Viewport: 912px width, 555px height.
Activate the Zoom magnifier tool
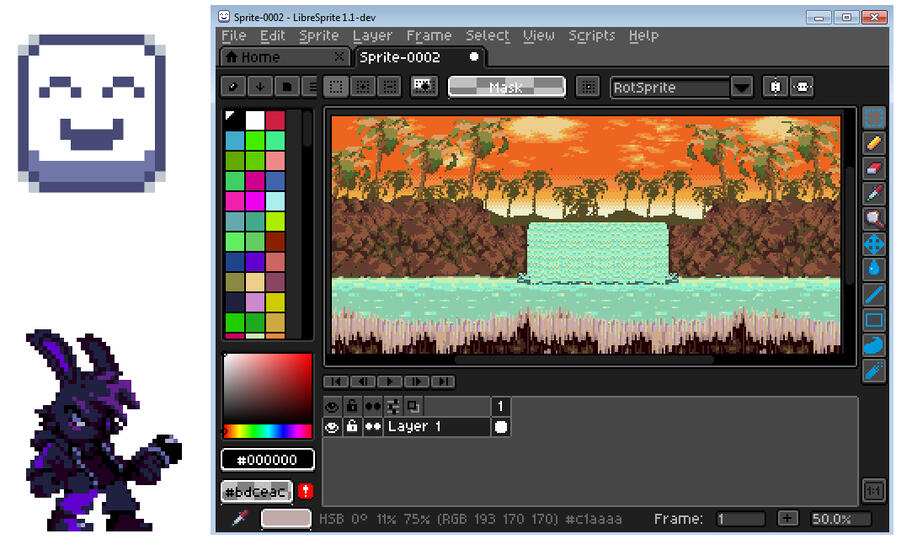coord(874,219)
